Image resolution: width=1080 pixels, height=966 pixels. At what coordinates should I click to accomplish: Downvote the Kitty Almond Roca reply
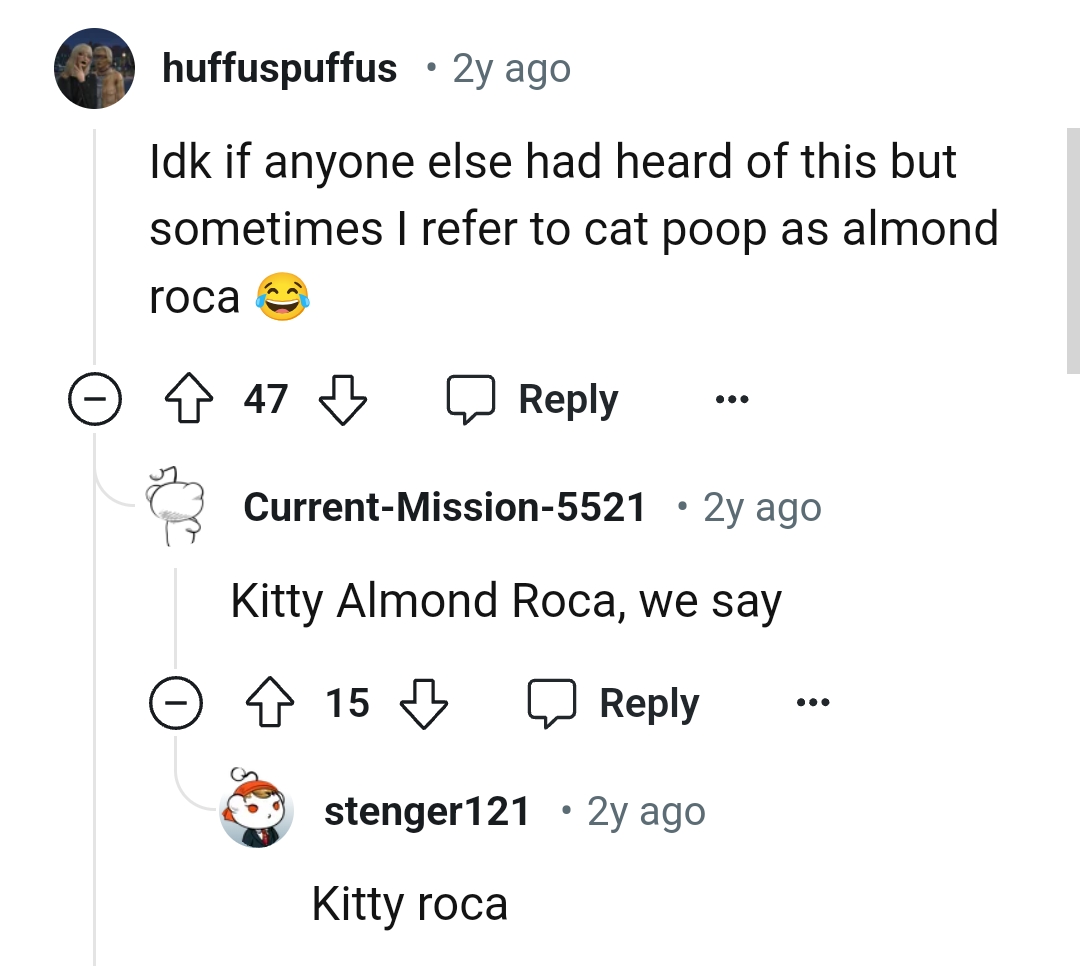coord(423,703)
